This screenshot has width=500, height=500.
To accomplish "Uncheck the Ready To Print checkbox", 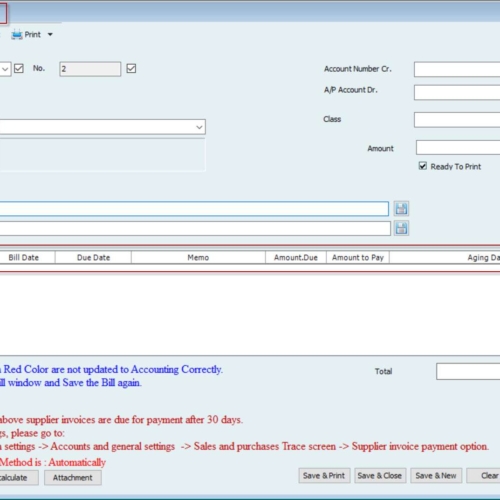I will click(423, 166).
